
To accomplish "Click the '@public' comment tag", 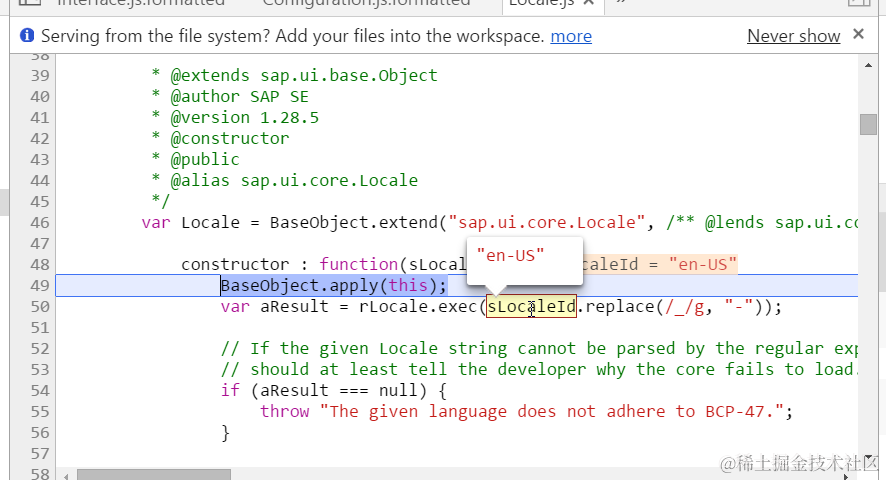I will click(x=205, y=159).
